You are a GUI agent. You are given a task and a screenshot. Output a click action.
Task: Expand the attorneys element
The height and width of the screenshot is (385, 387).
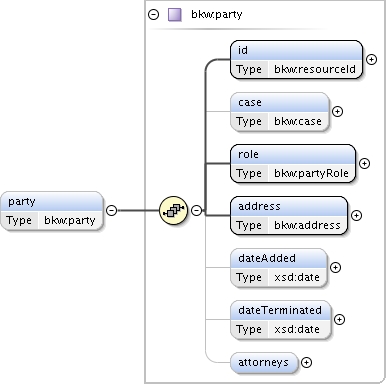pos(306,362)
